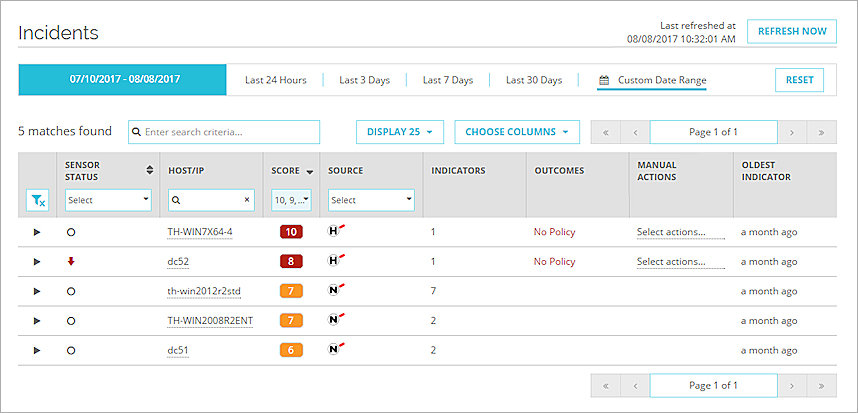Sort by Sensor Status column arrows
The image size is (858, 413).
click(x=150, y=171)
